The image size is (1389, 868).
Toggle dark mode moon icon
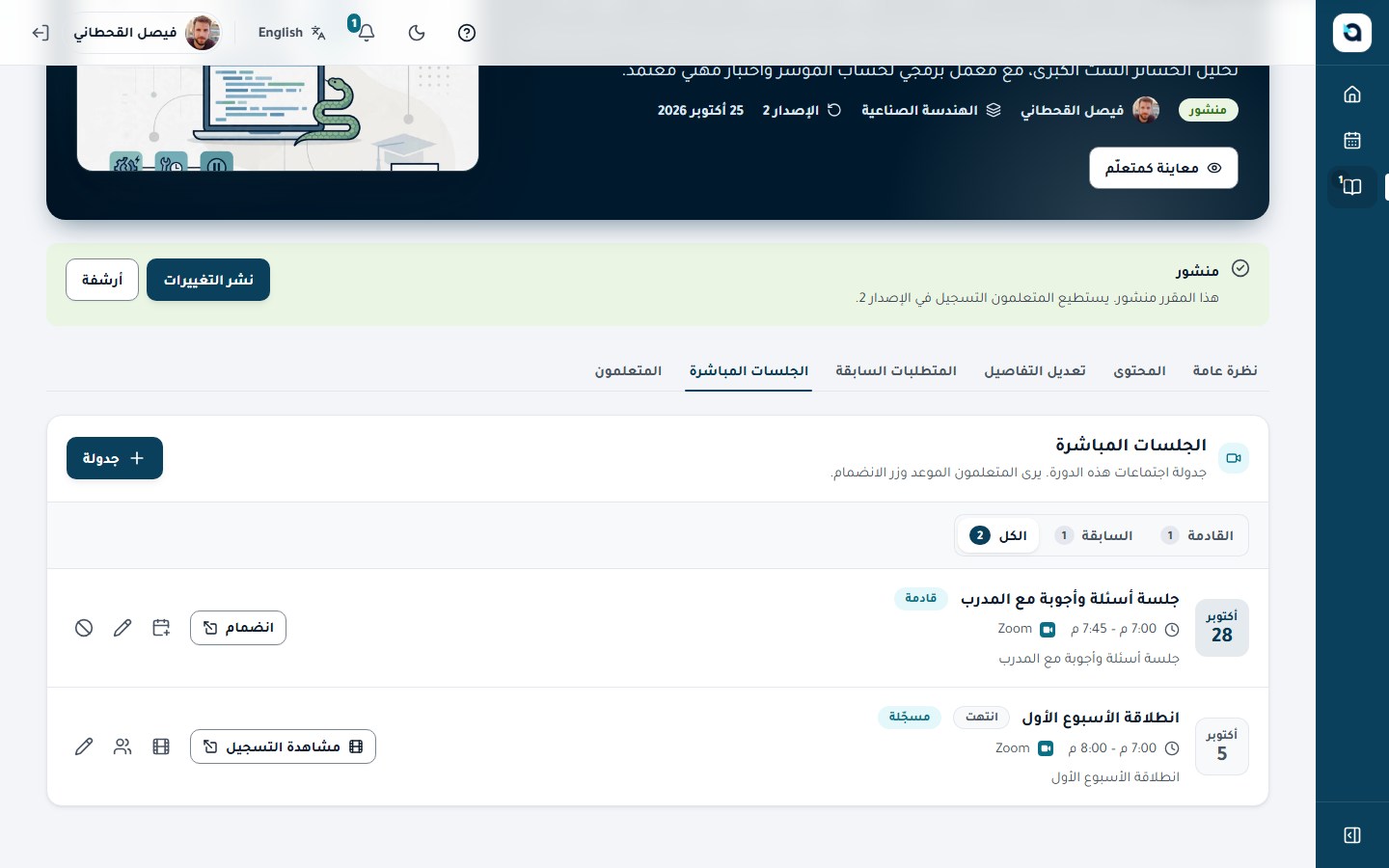(x=417, y=33)
